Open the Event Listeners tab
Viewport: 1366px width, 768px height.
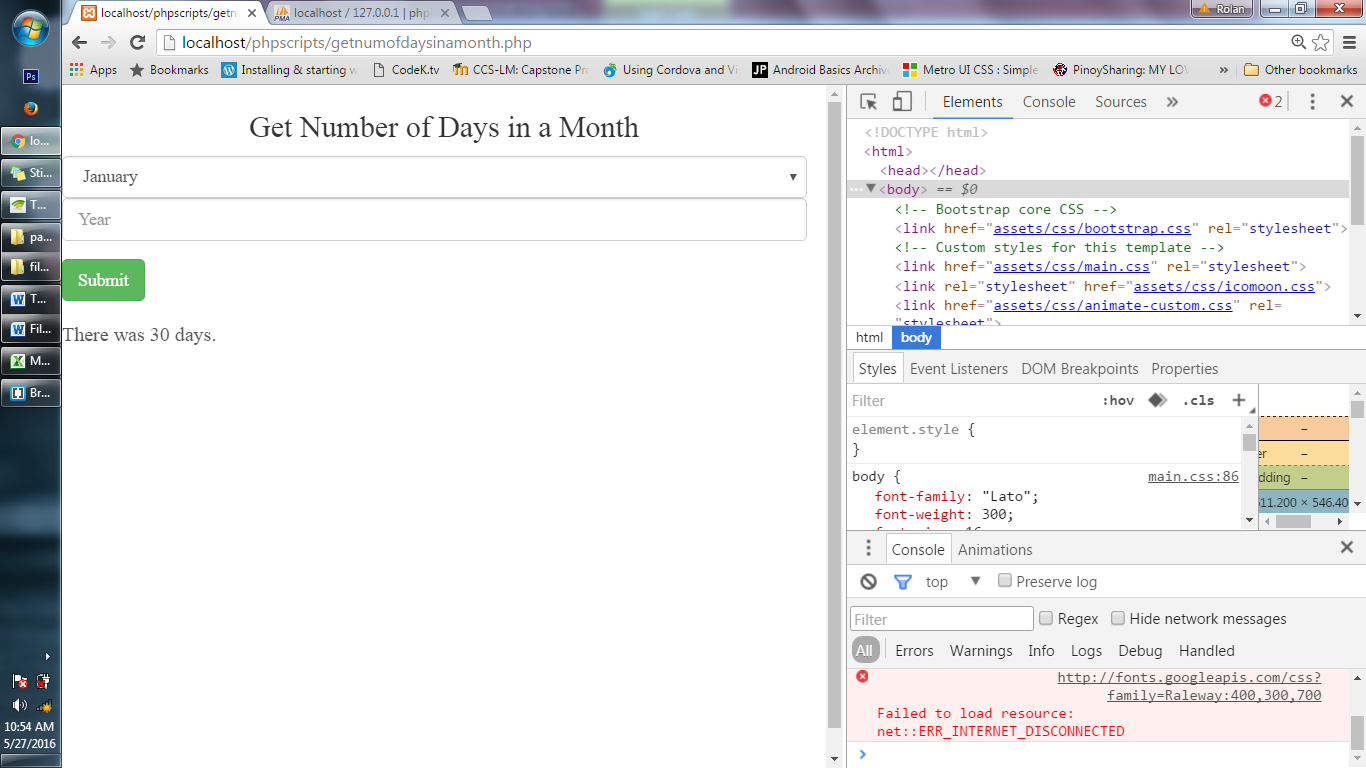959,368
